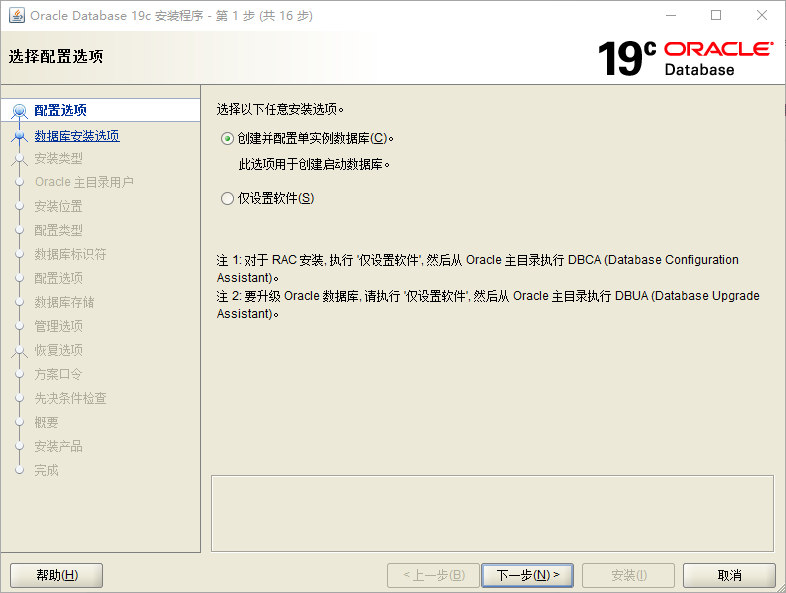Maximize the installer window
Image resolution: width=786 pixels, height=593 pixels.
(x=716, y=16)
